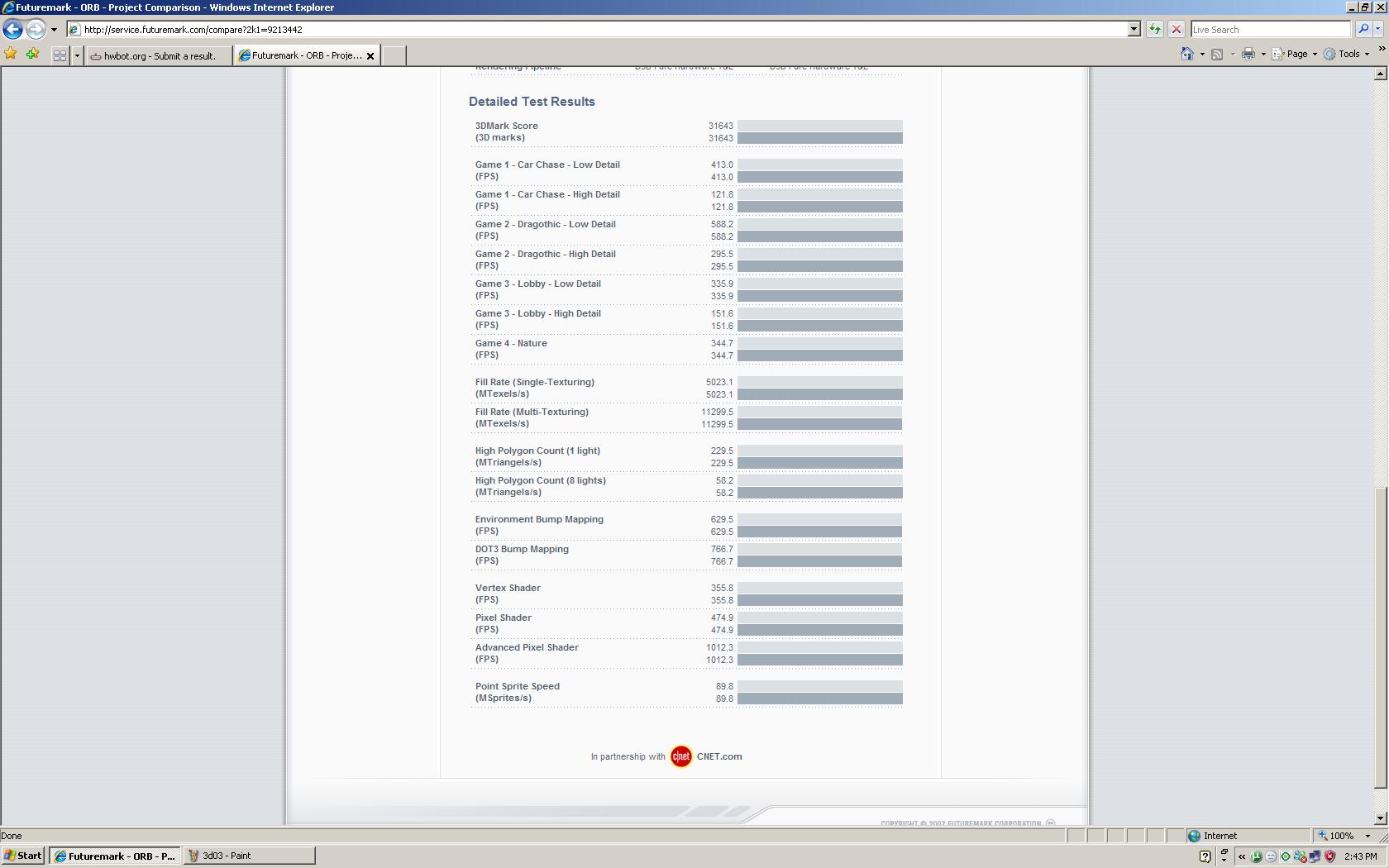Viewport: 1389px width, 868px height.
Task: Click the uTorrent tray icon
Action: [1256, 856]
